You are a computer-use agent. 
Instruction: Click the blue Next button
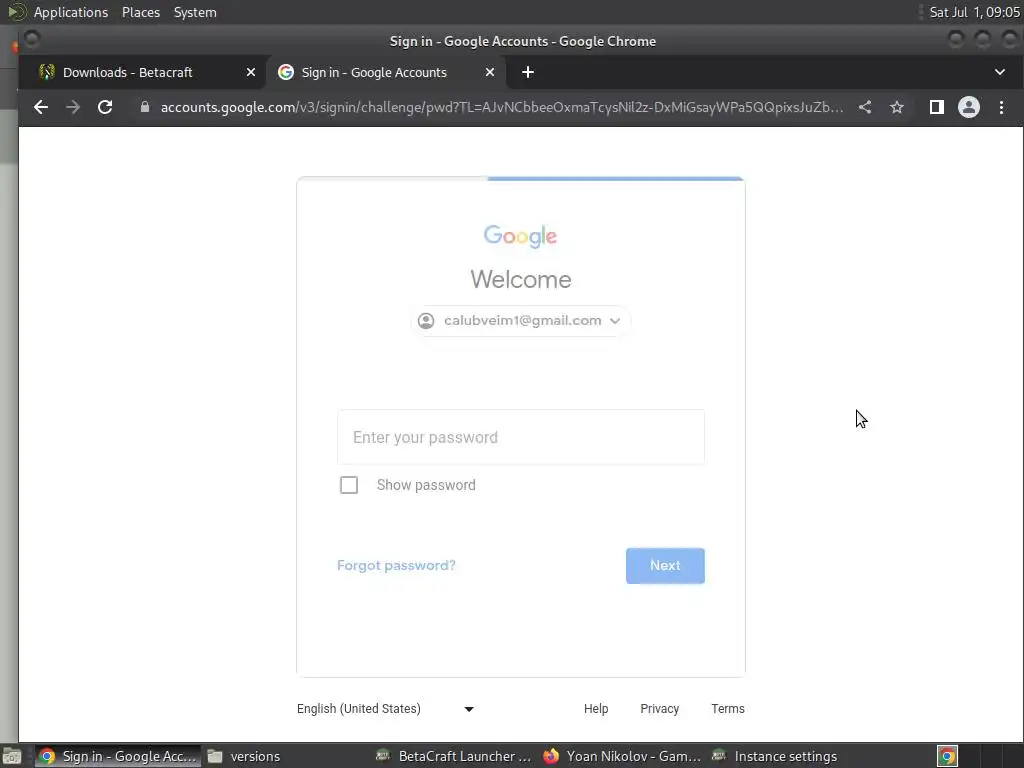(x=665, y=566)
